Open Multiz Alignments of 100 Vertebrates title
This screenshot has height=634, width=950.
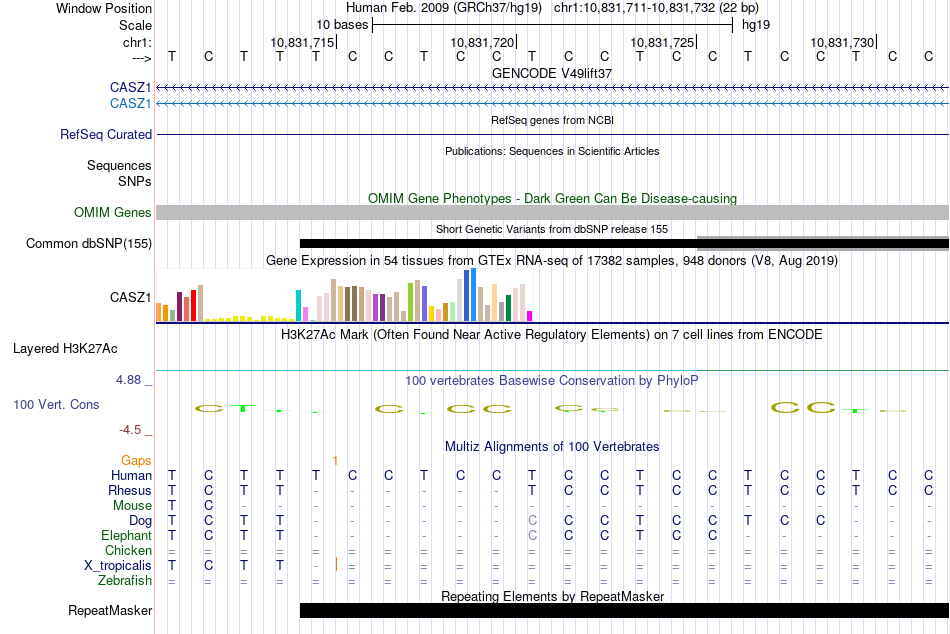click(552, 446)
